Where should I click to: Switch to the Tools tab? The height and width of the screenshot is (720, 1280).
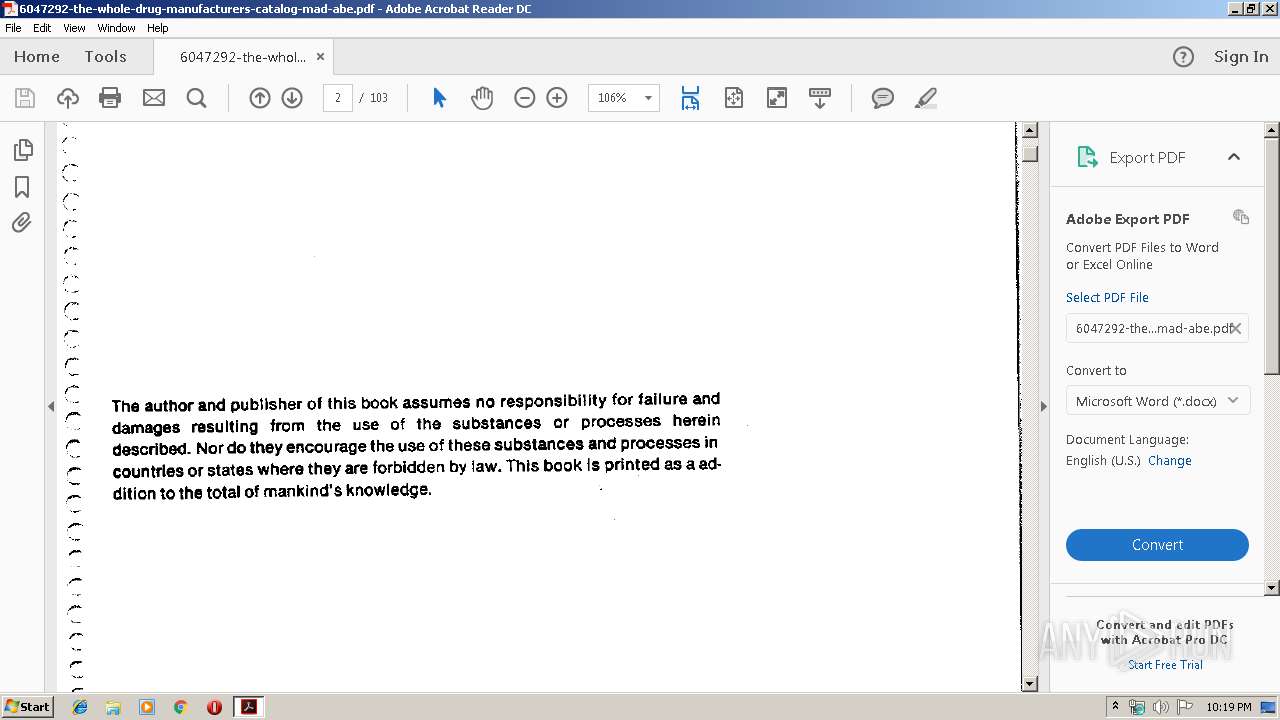coord(105,57)
